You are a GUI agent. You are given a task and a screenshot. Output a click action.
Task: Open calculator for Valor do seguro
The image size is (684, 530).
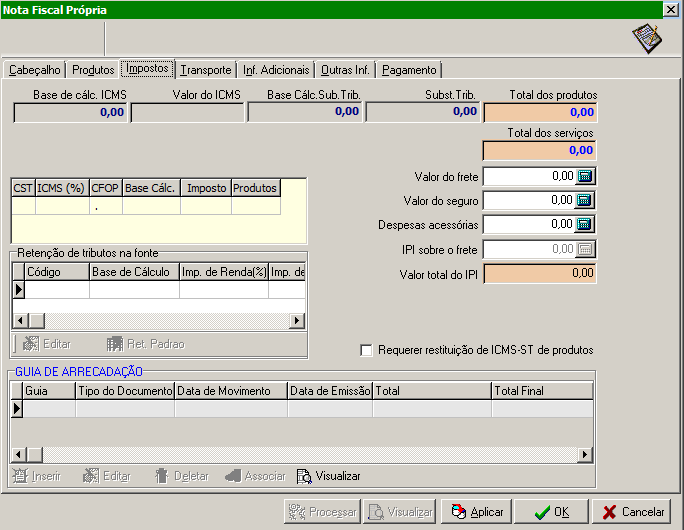pyautogui.click(x=586, y=200)
